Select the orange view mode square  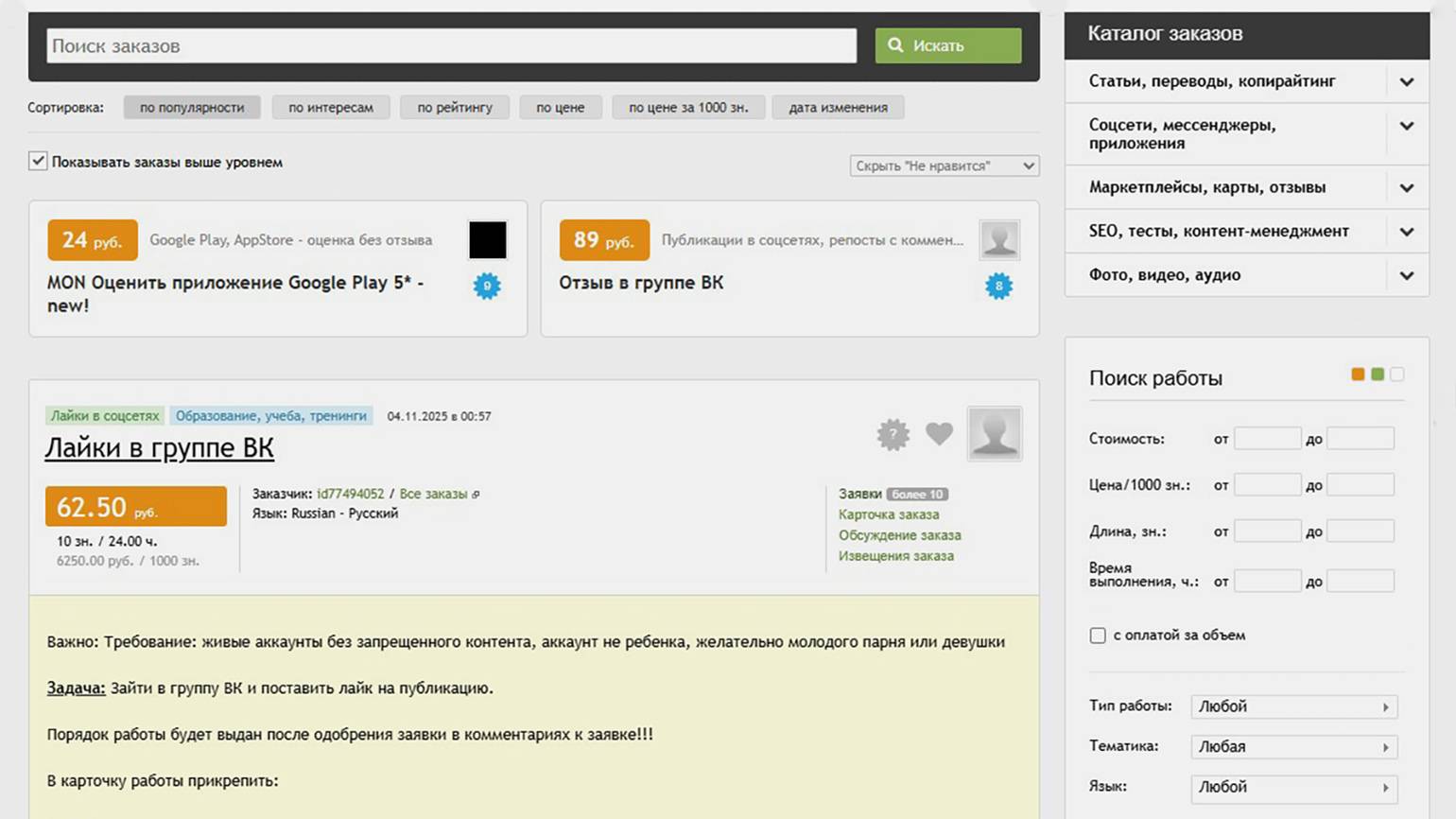tap(1358, 375)
